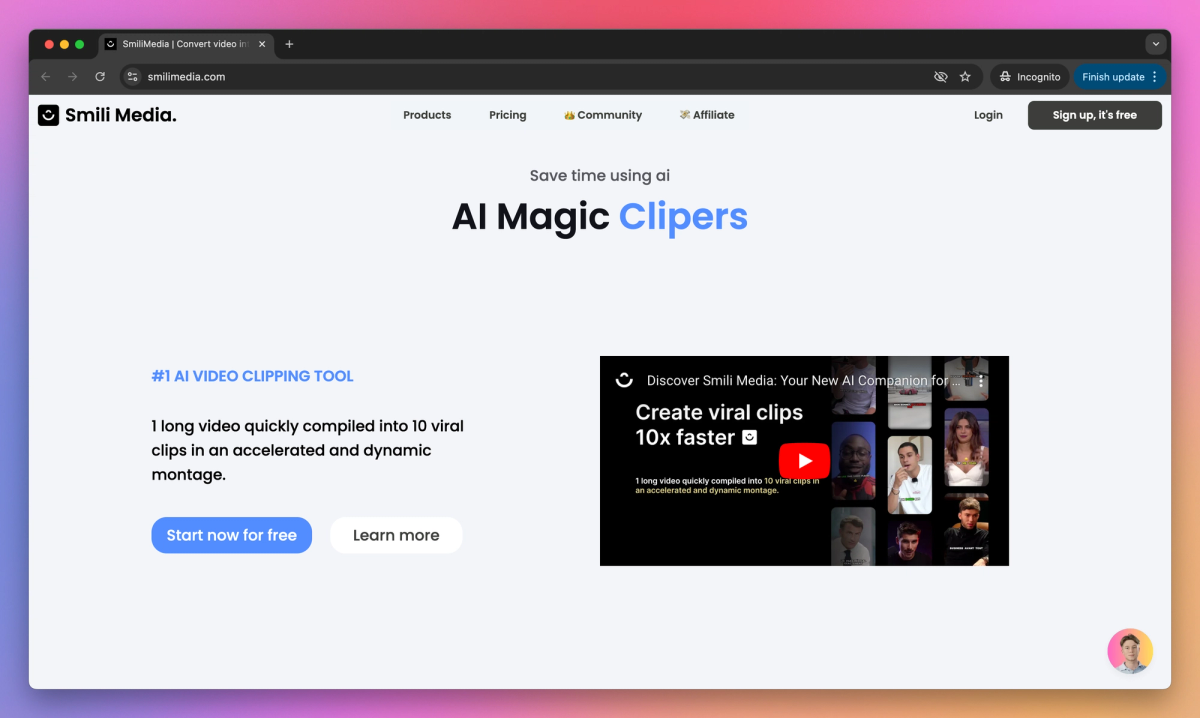The width and height of the screenshot is (1200, 718).
Task: Open new tab with plus icon
Action: 289,44
